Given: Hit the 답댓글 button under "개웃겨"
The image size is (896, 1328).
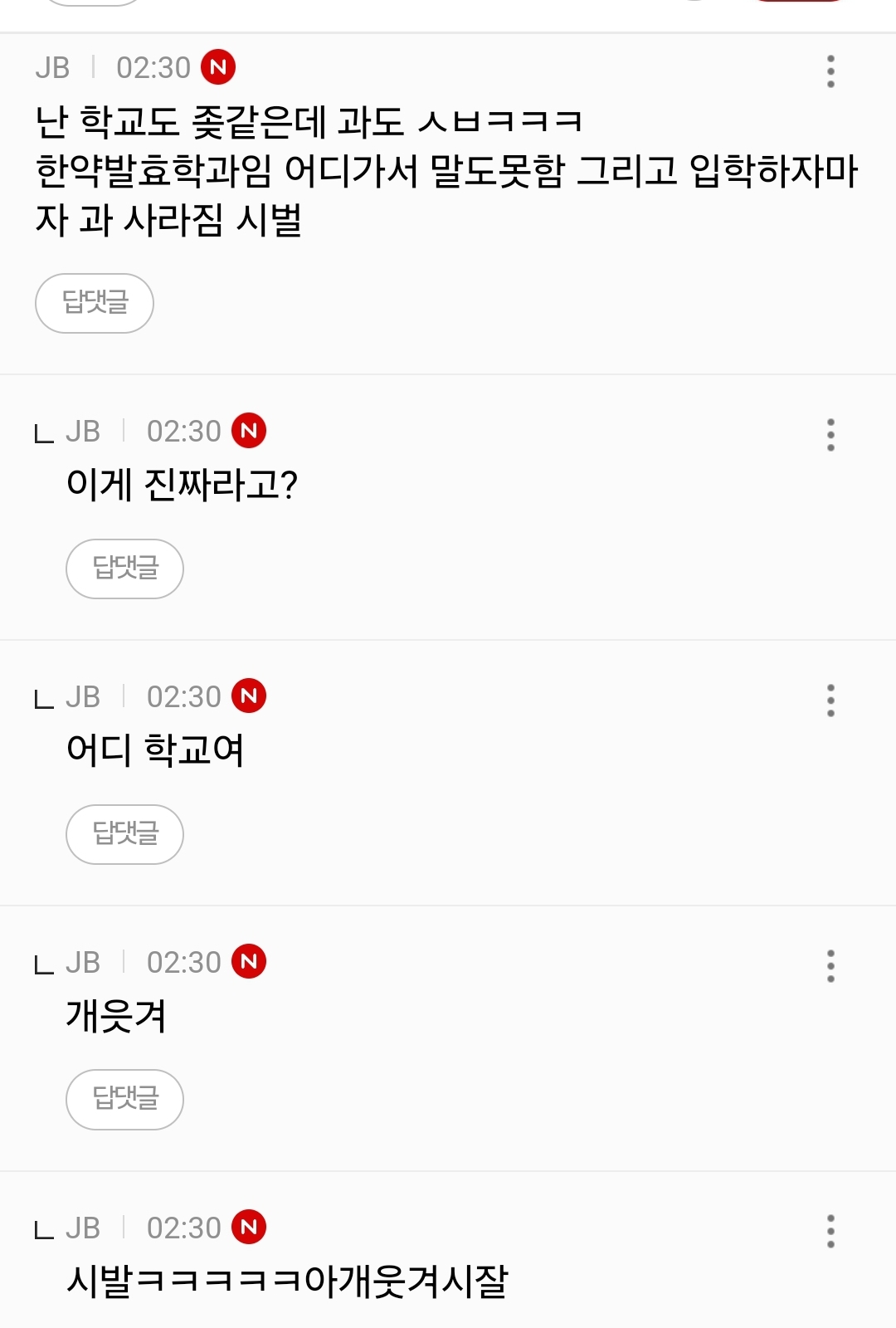Looking at the screenshot, I should coord(124,1100).
